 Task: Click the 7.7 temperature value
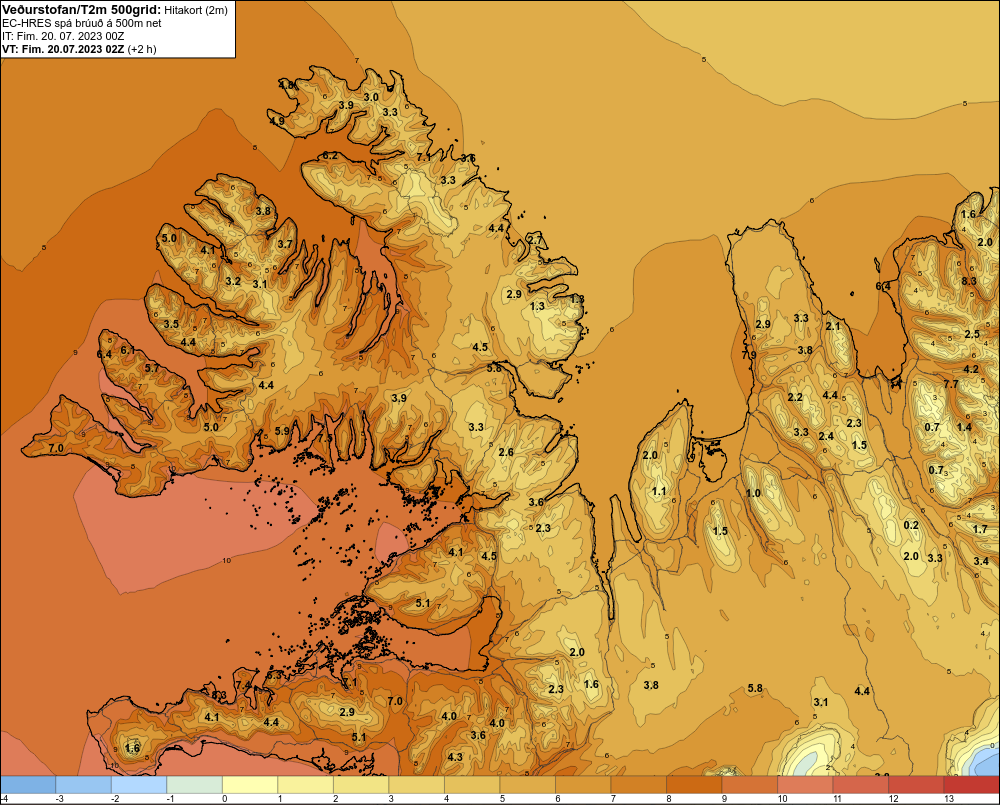(951, 384)
